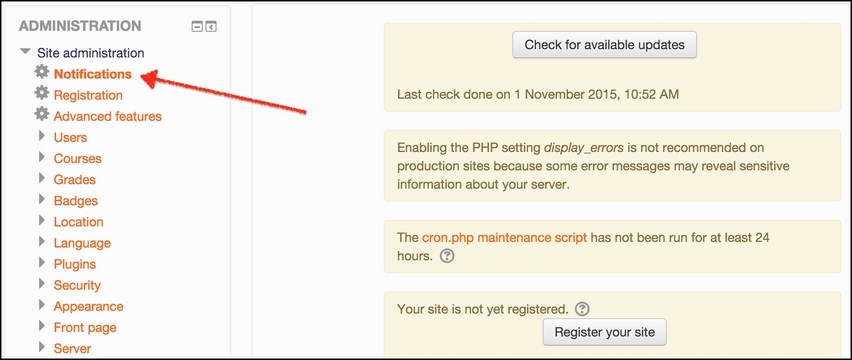
Task: Dock the Administration block with arrow icon
Action: point(211,26)
